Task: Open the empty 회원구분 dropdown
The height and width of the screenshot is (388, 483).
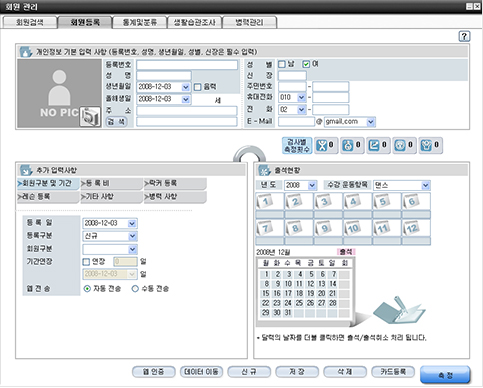Action: 132,249
